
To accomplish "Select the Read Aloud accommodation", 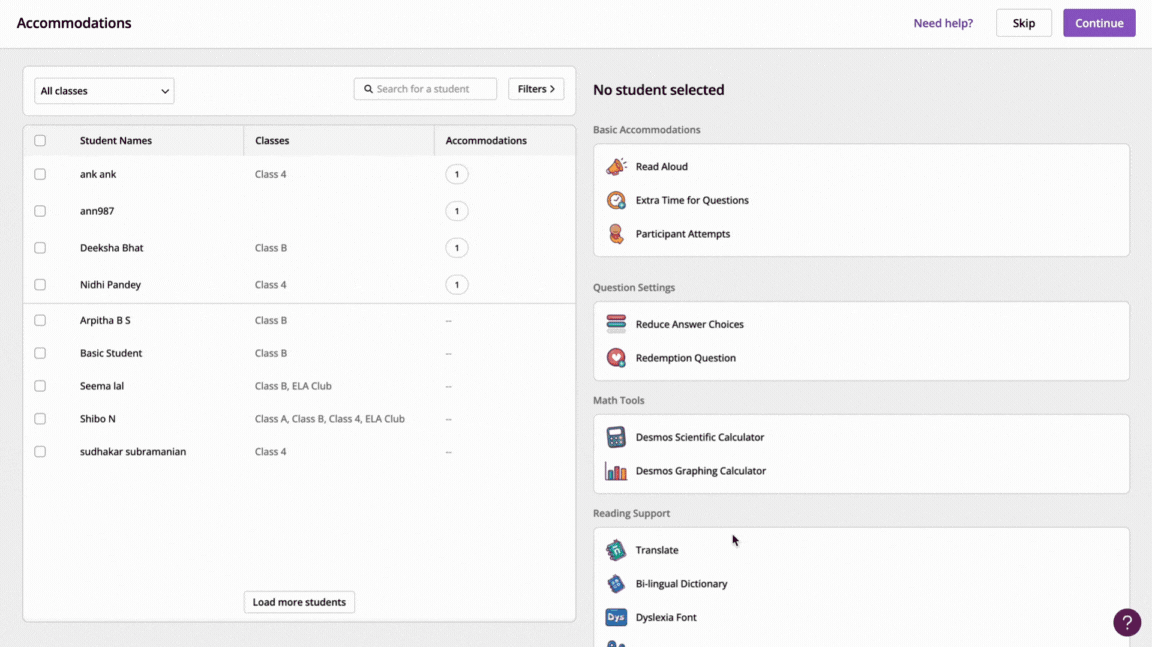I will (661, 167).
